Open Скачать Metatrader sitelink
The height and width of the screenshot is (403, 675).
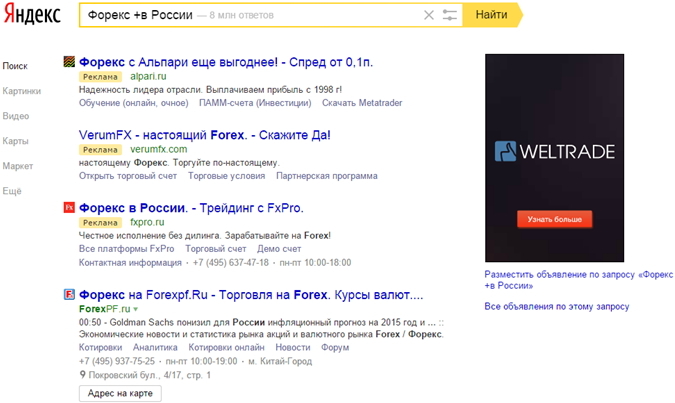tap(362, 103)
